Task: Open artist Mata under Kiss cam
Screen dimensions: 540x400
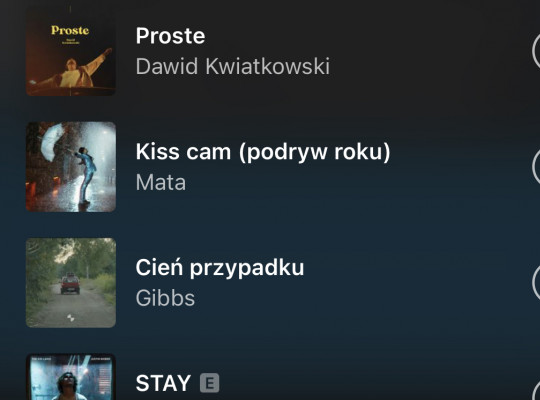Action: pos(161,182)
